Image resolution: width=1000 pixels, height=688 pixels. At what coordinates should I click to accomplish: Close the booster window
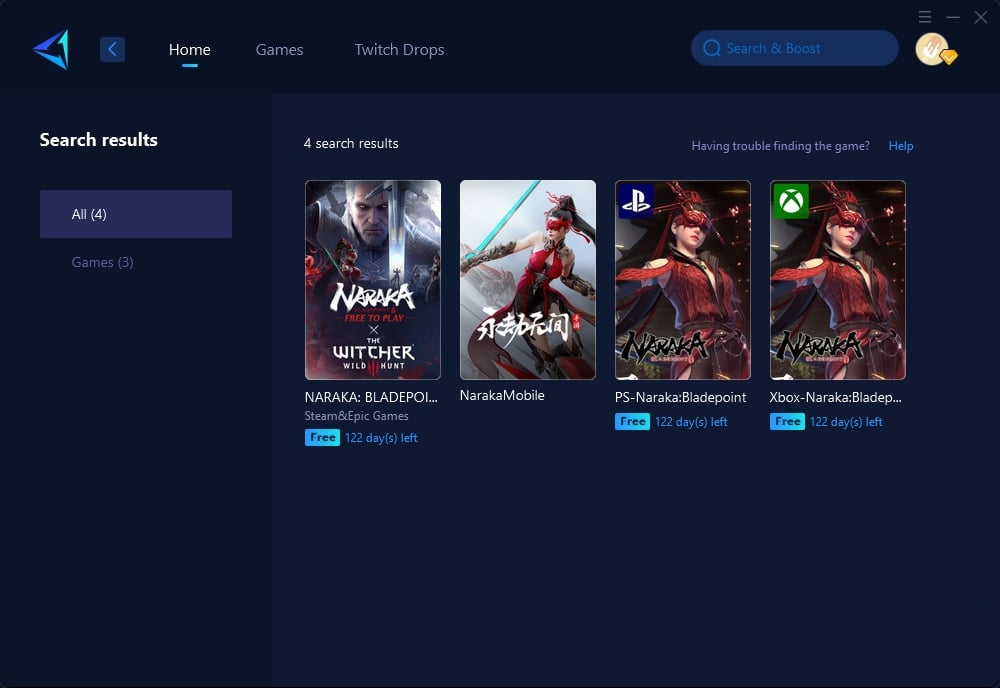tap(981, 17)
